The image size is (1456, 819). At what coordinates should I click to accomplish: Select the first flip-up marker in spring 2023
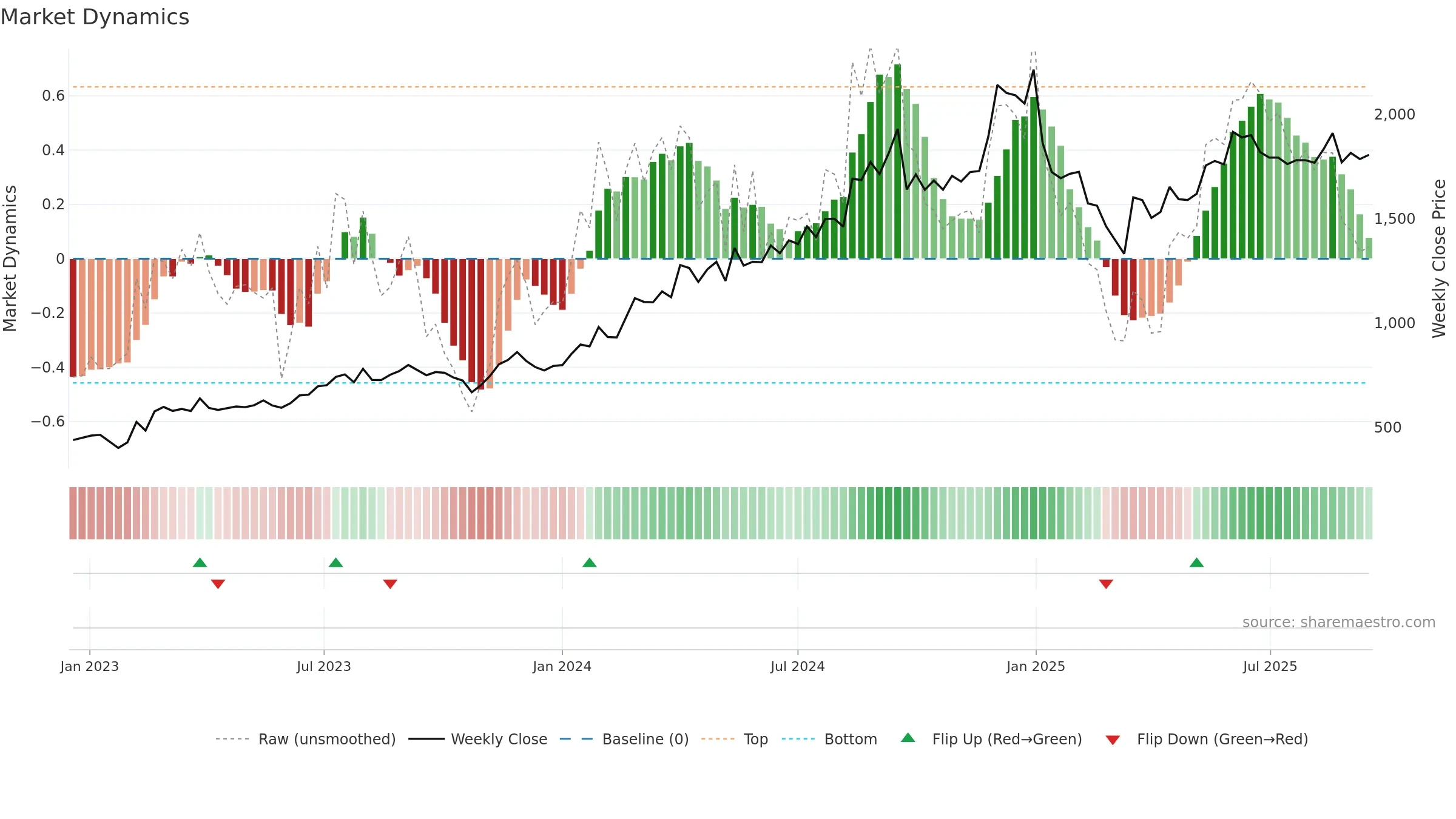[x=200, y=562]
